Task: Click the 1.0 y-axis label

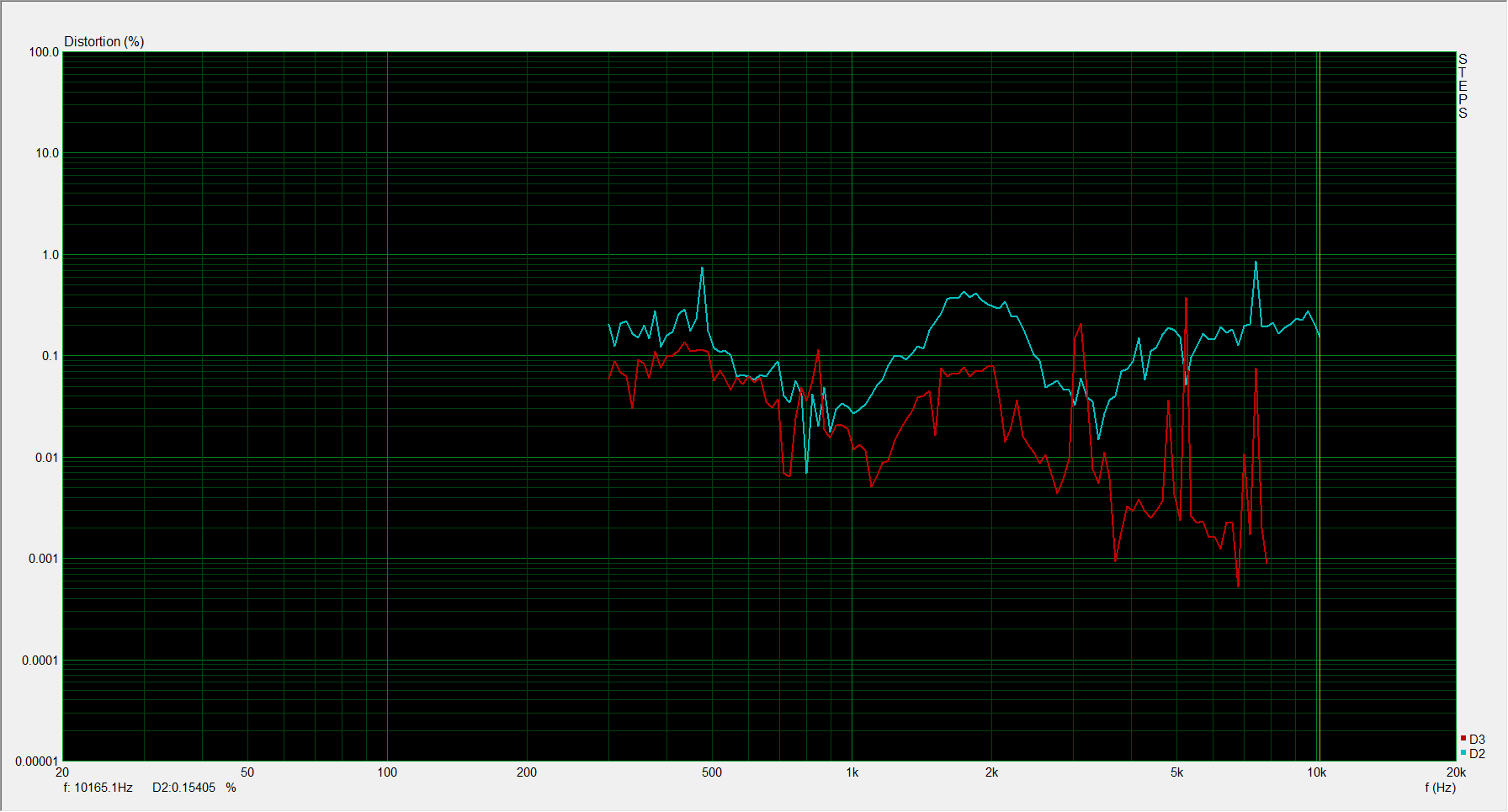Action: coord(50,255)
